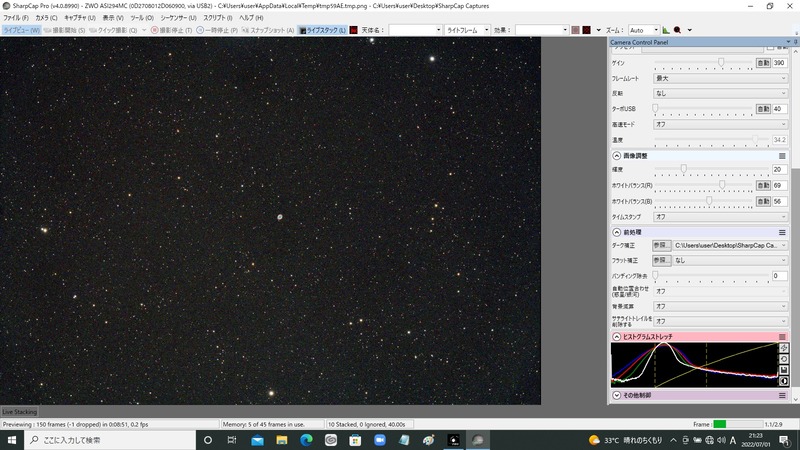Viewport: 800px width, 450px height.
Task: Click the red square icon beside Live Stack
Action: 353,30
